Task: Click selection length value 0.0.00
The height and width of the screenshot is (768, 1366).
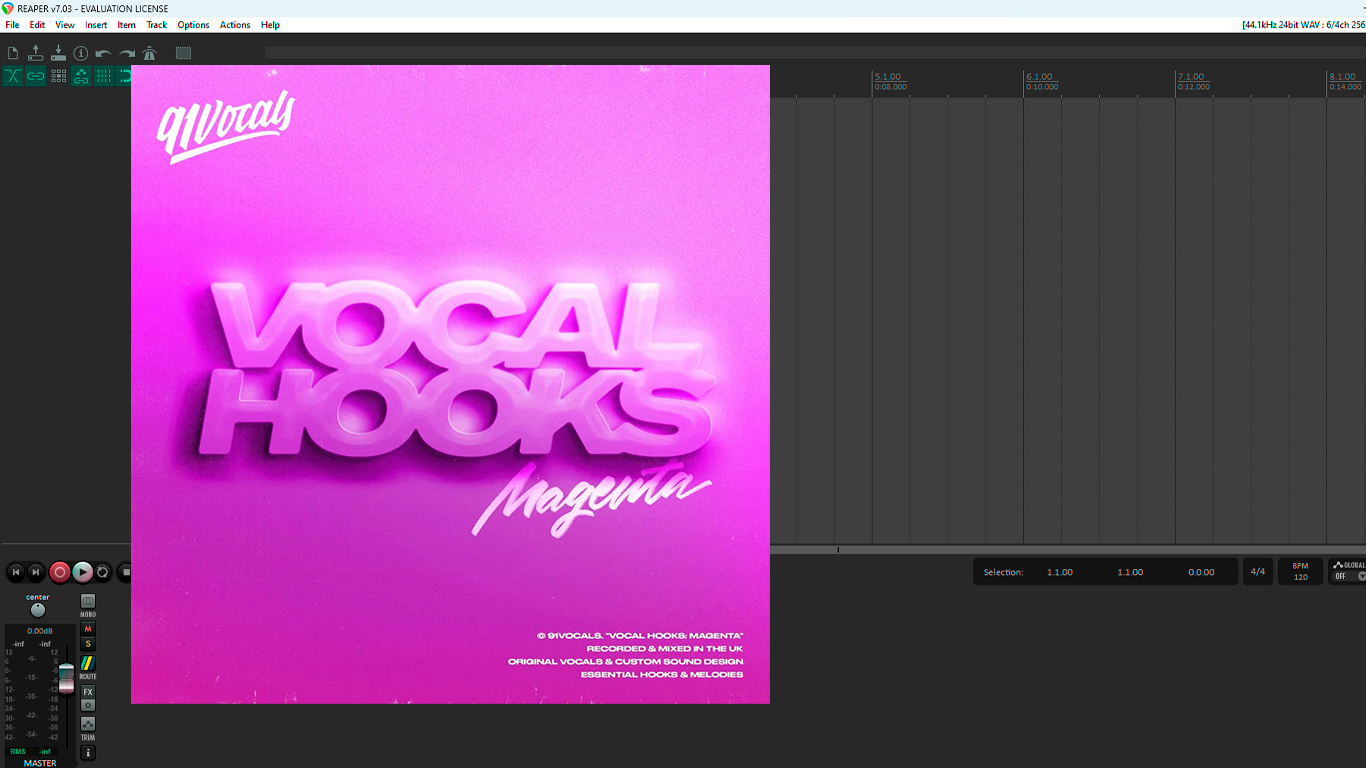Action: click(x=1201, y=572)
